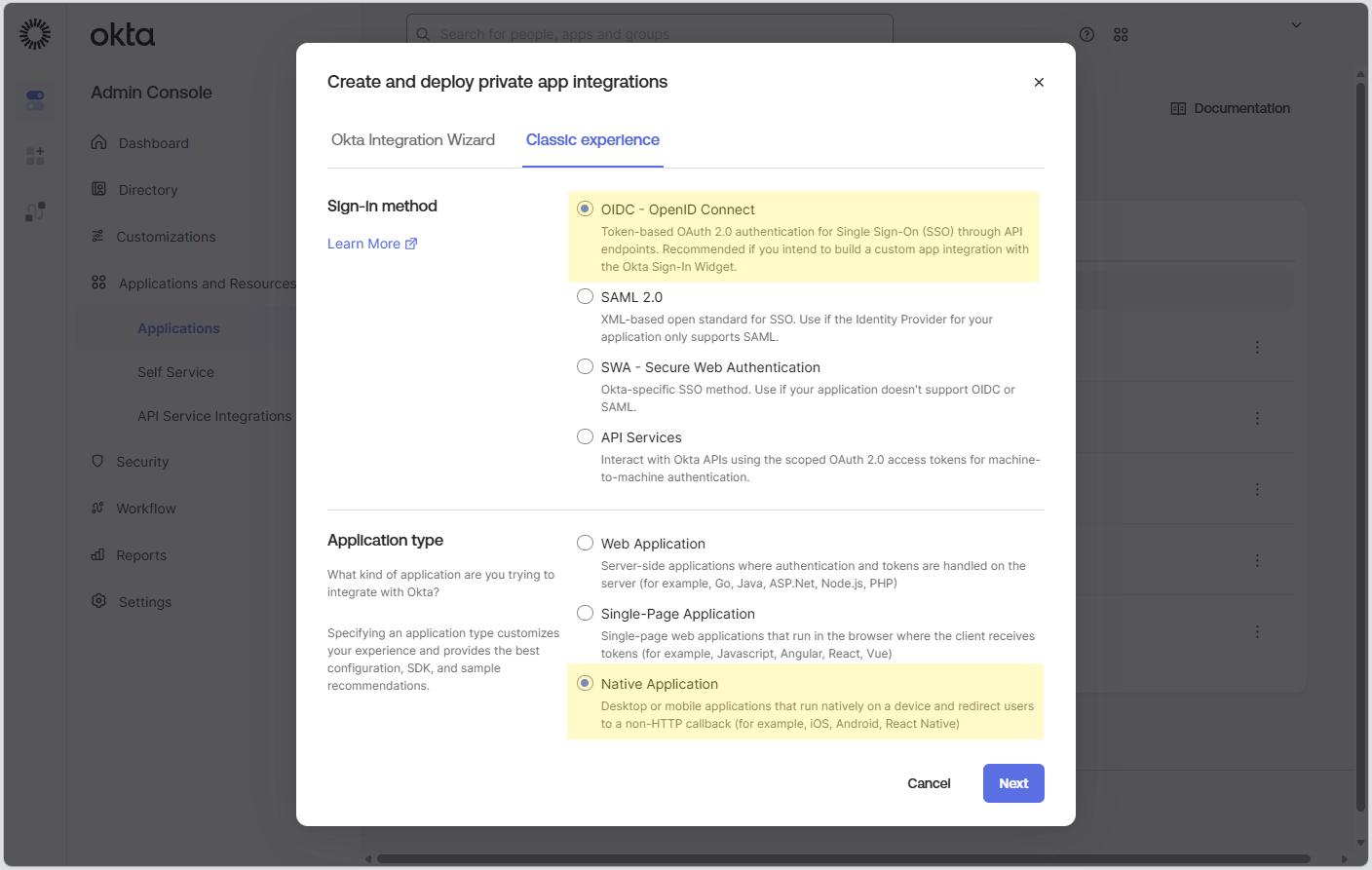Switch to Okta Integration Wizard tab

click(x=413, y=139)
